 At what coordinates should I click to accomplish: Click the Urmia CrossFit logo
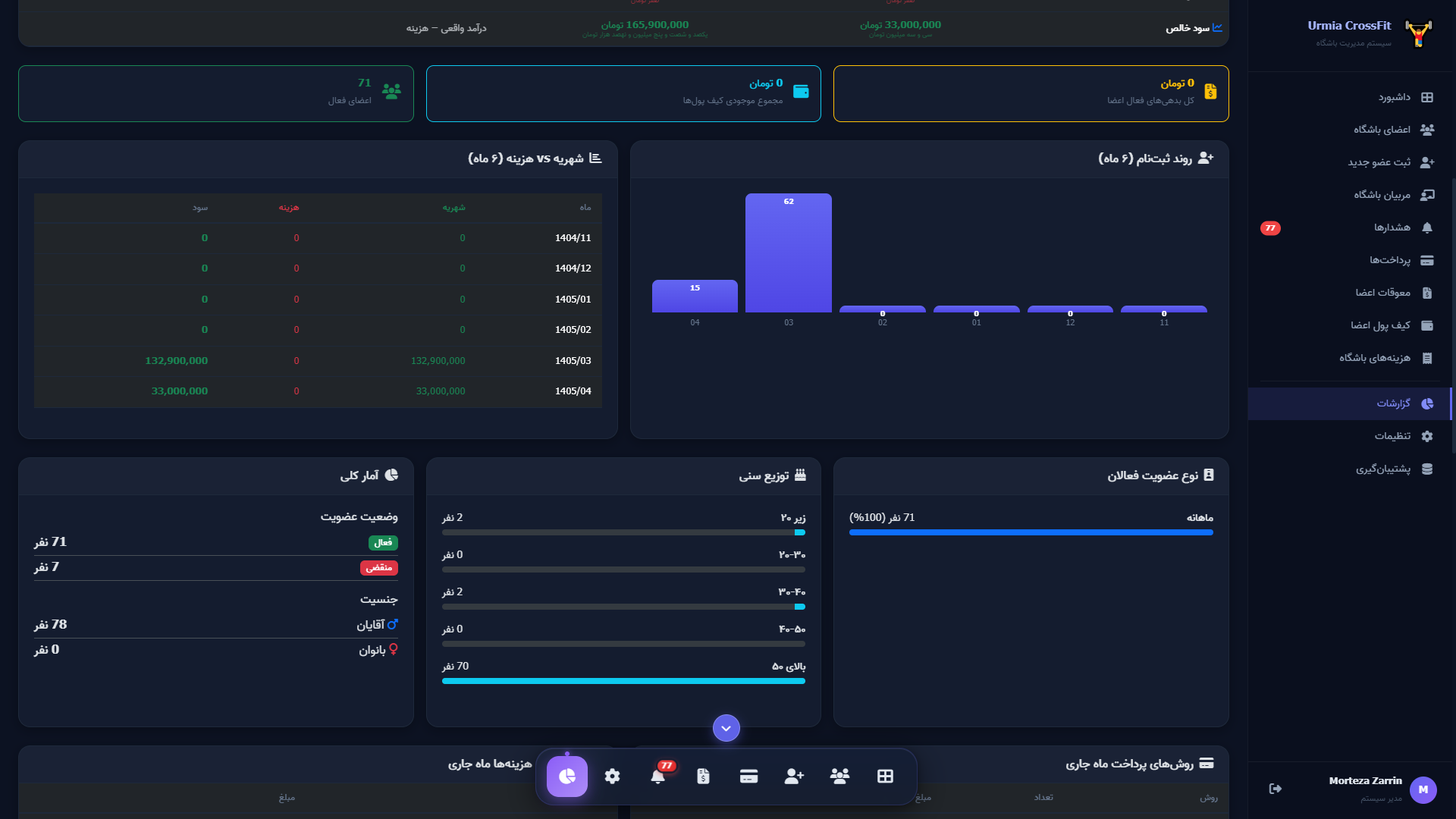click(1418, 33)
